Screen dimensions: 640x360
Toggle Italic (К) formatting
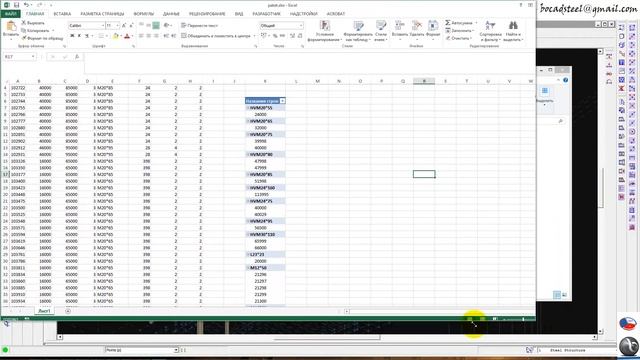(79, 36)
